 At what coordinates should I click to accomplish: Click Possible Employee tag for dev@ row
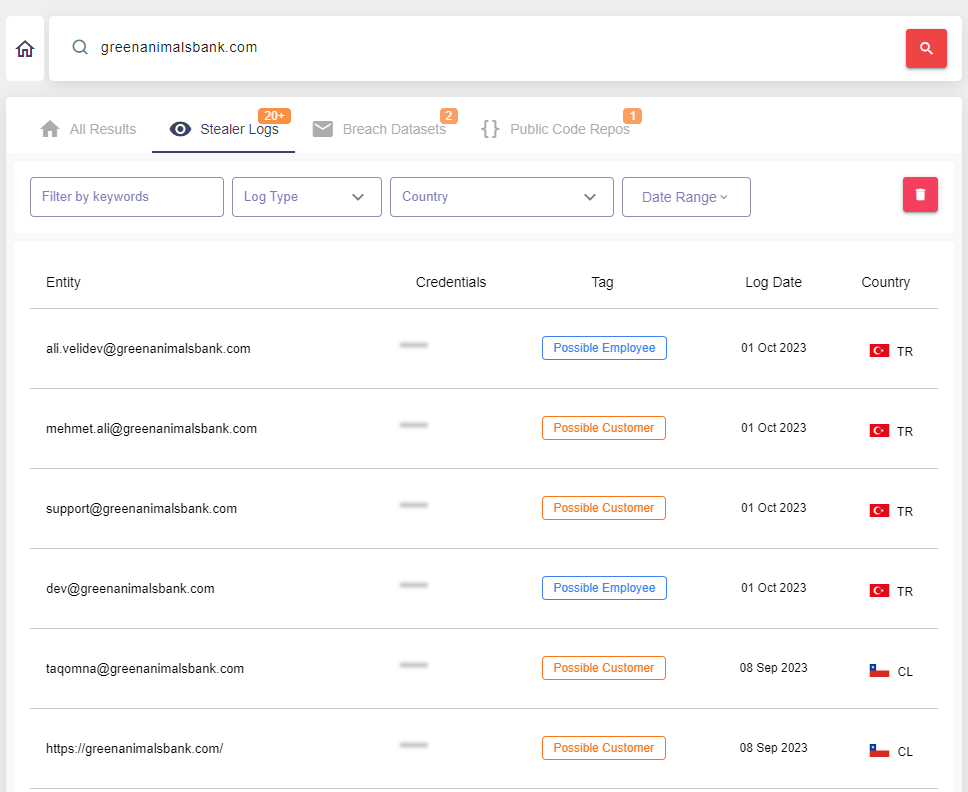click(x=604, y=588)
